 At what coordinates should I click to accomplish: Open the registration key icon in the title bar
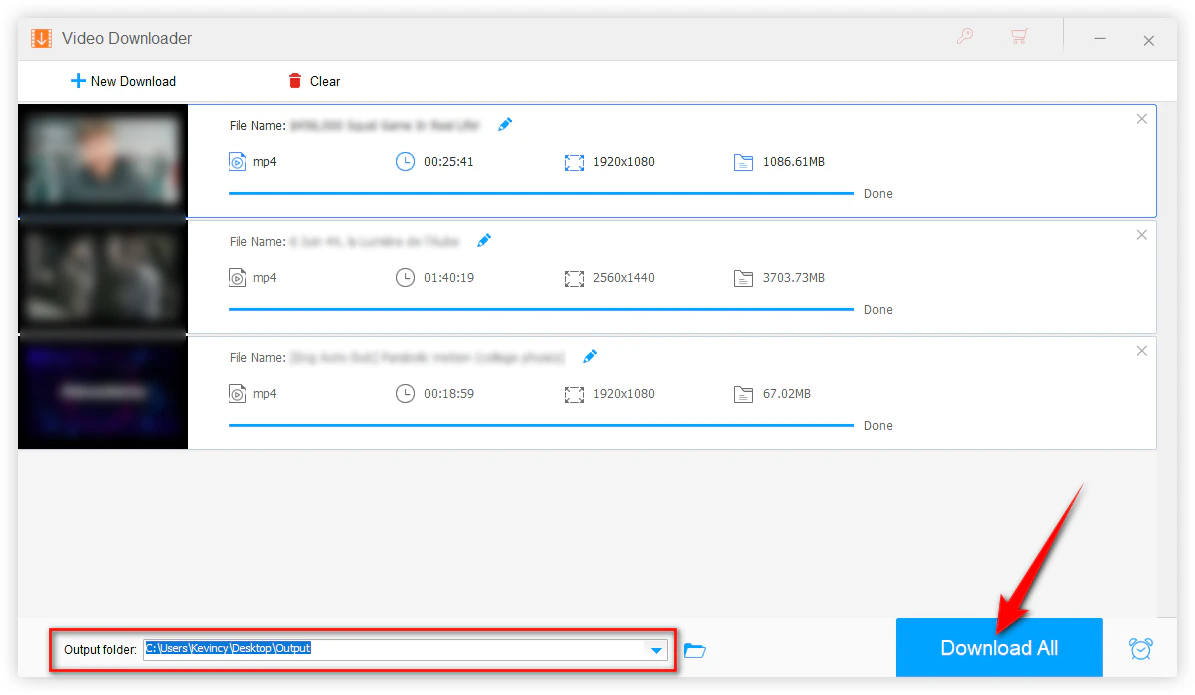tap(964, 36)
